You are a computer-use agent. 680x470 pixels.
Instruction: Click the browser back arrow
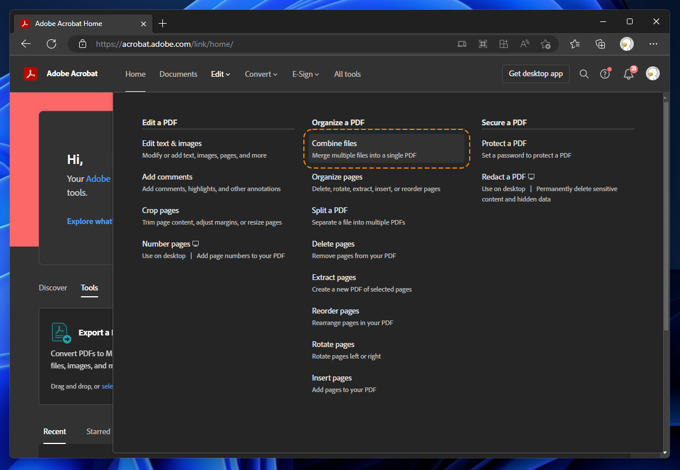26,44
